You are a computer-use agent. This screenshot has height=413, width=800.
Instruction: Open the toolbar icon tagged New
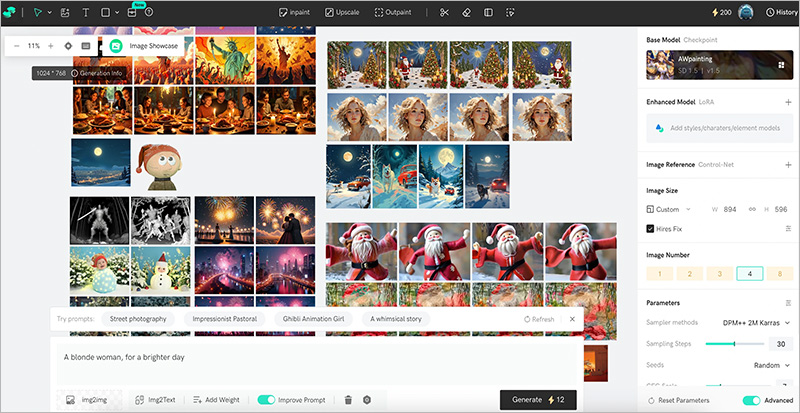coord(132,12)
